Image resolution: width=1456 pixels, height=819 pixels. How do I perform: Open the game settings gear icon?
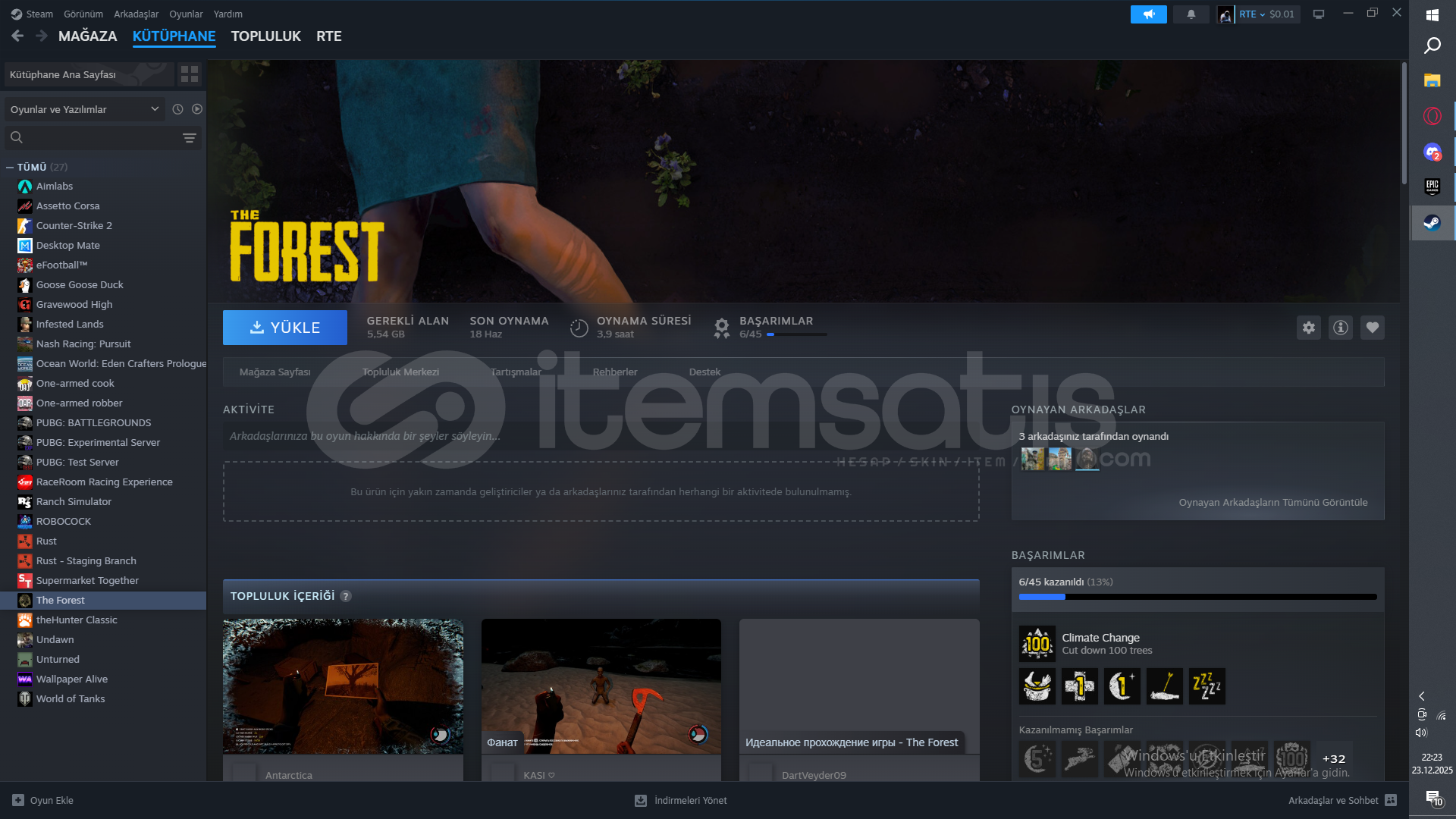[1308, 328]
